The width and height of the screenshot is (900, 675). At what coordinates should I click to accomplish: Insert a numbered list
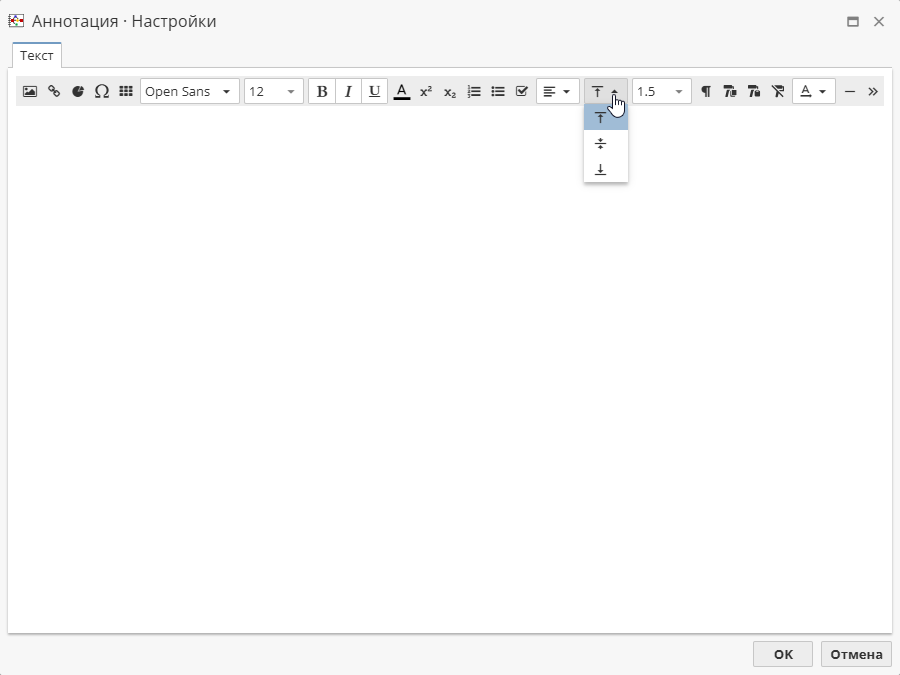pos(474,91)
